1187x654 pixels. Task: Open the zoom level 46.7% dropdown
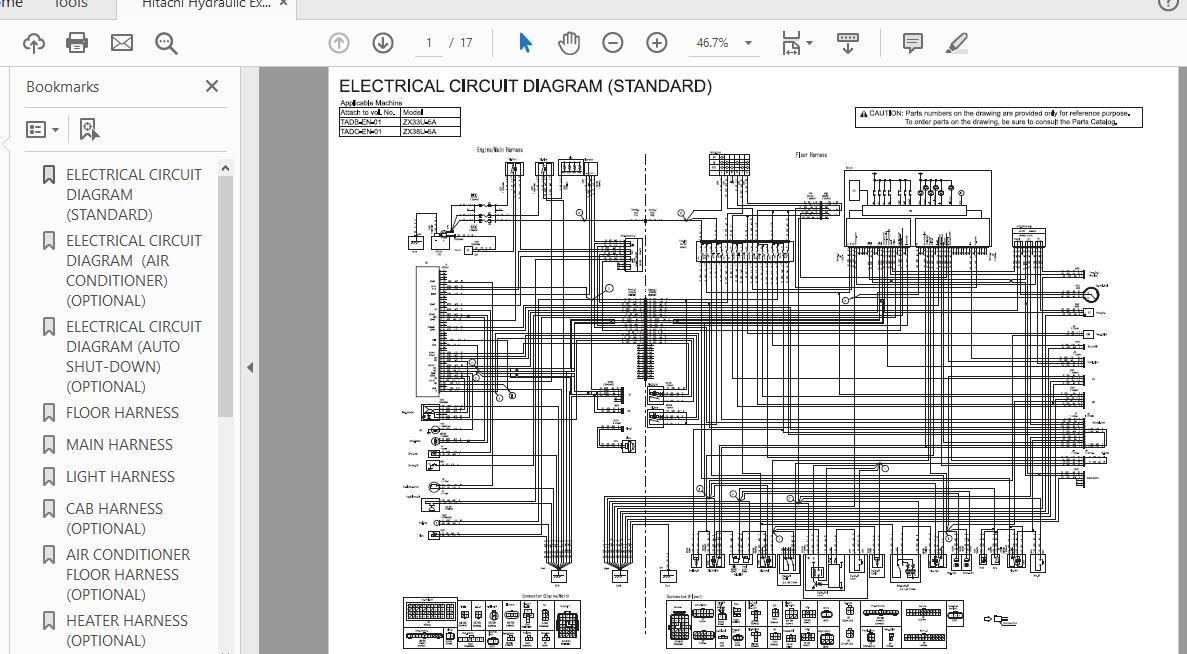tap(747, 43)
